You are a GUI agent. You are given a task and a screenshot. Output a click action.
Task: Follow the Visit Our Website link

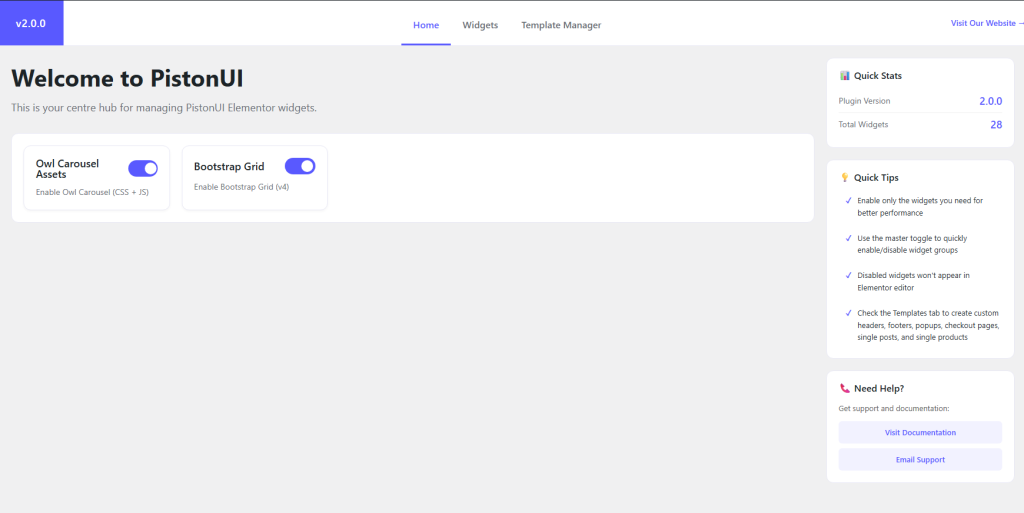click(987, 23)
